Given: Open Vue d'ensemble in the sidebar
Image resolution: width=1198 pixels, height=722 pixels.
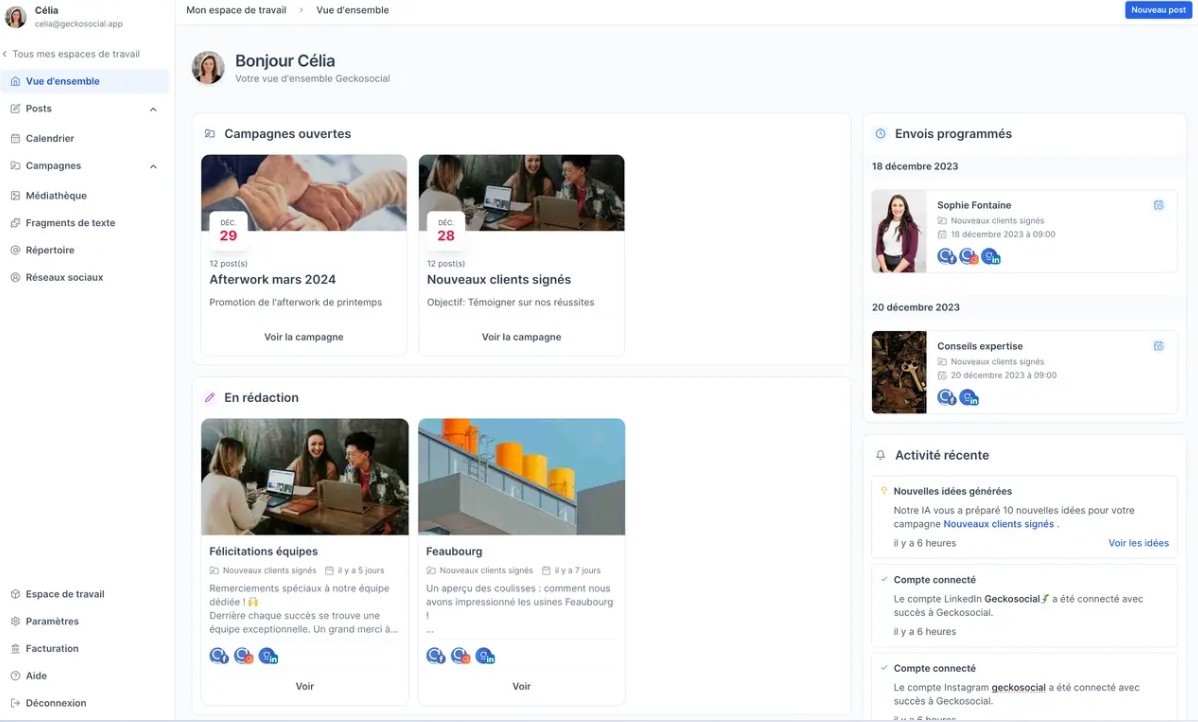Looking at the screenshot, I should tap(84, 81).
